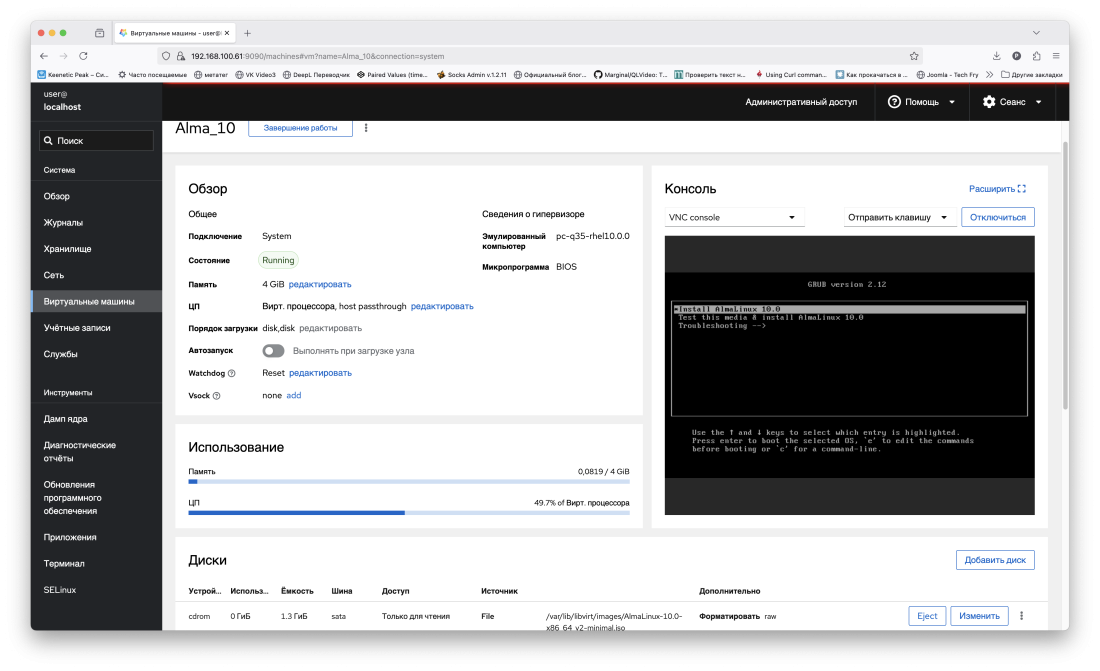Open Терминал from the sidebar

pyautogui.click(x=64, y=564)
